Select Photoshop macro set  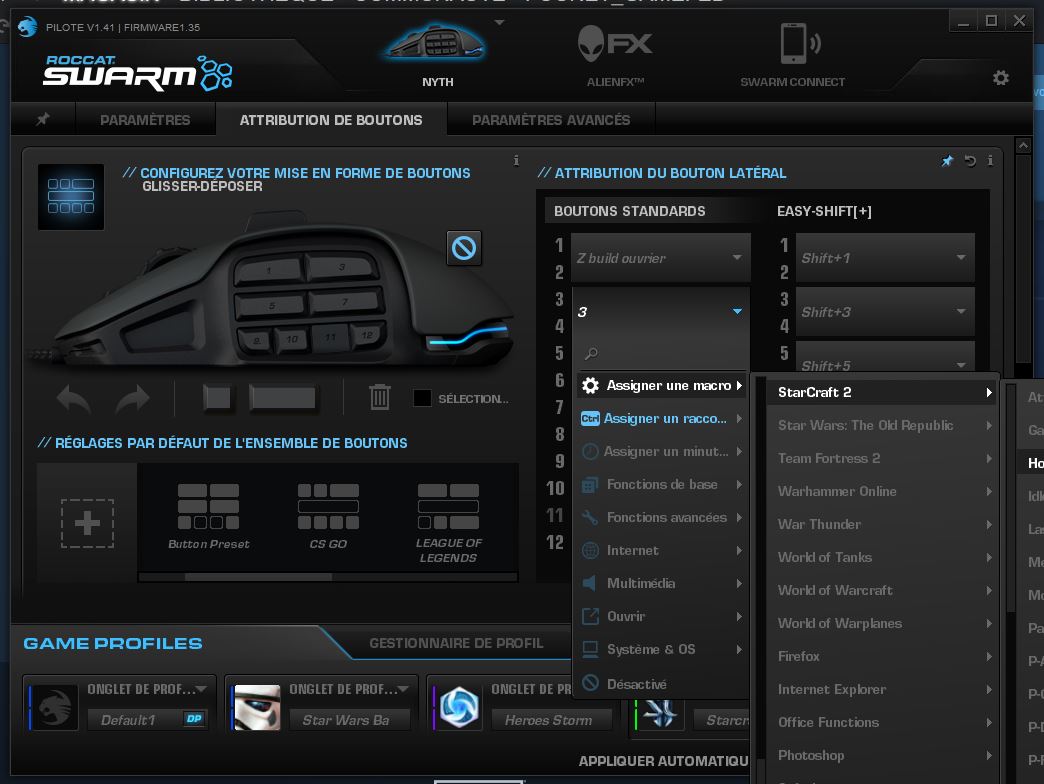click(882, 755)
